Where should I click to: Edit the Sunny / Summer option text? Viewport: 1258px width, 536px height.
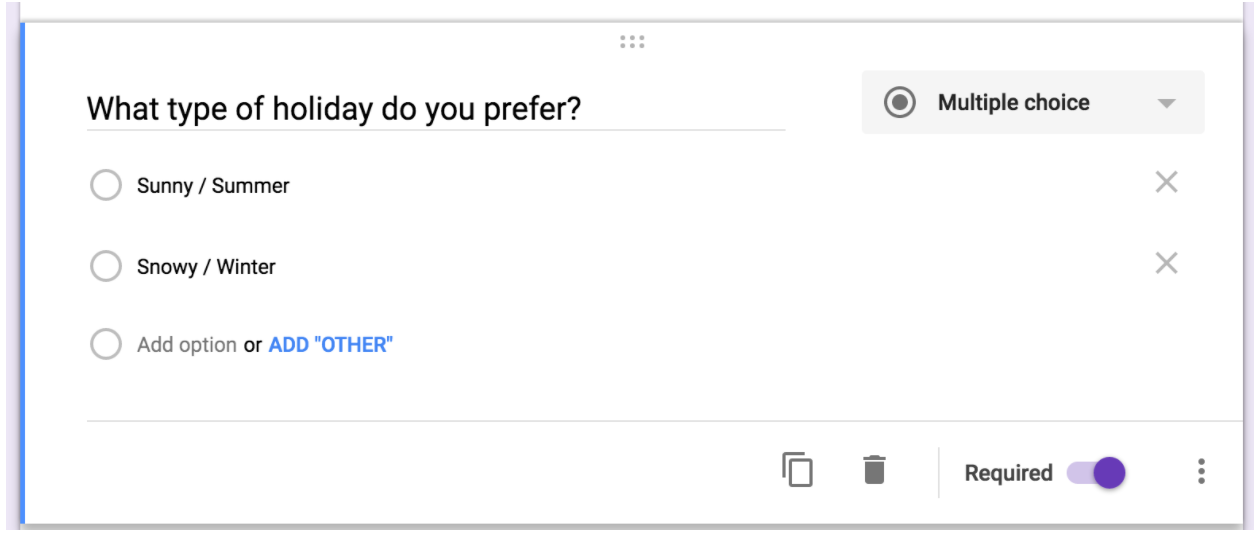[213, 186]
